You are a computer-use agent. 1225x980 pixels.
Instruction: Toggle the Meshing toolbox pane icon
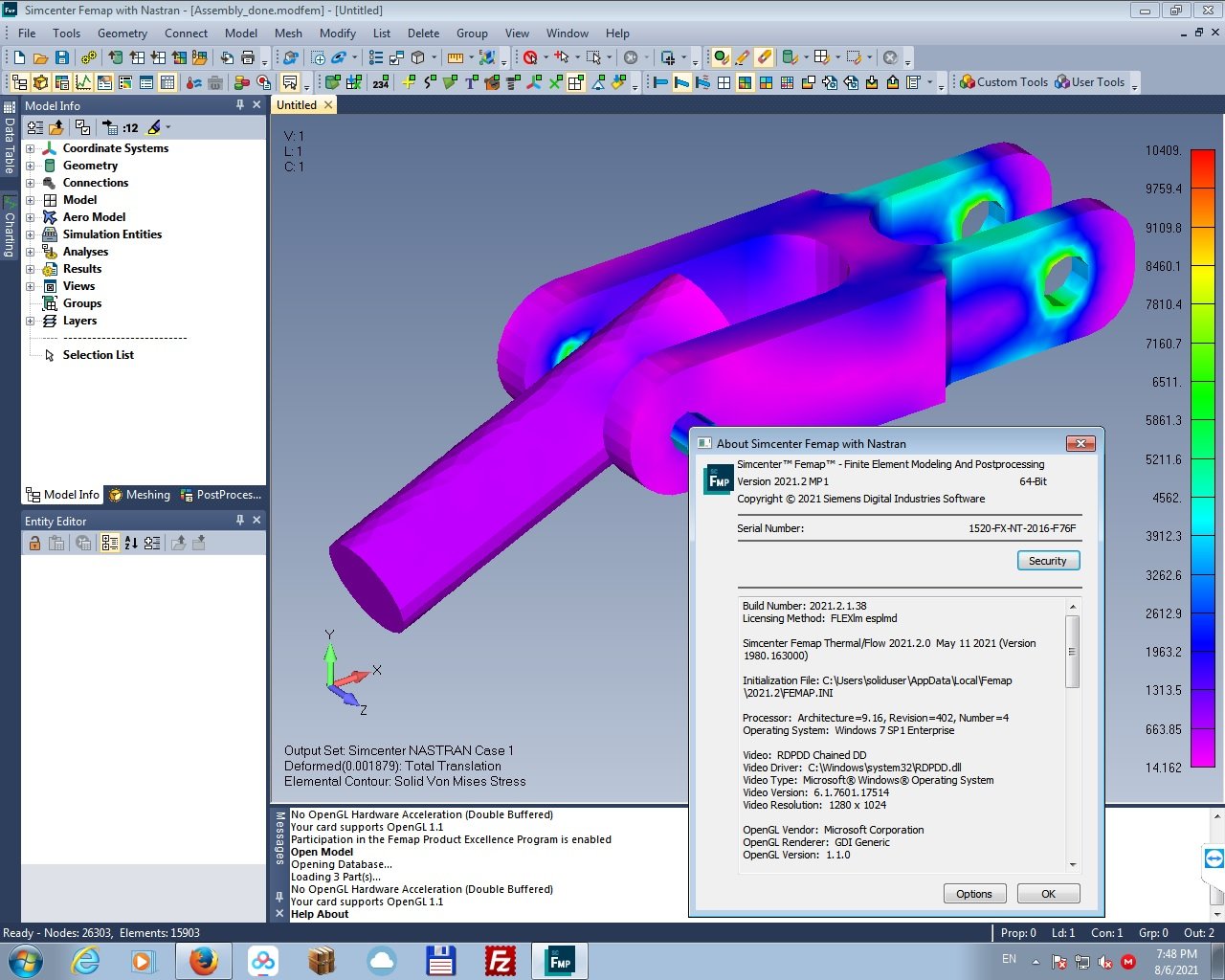[x=40, y=83]
